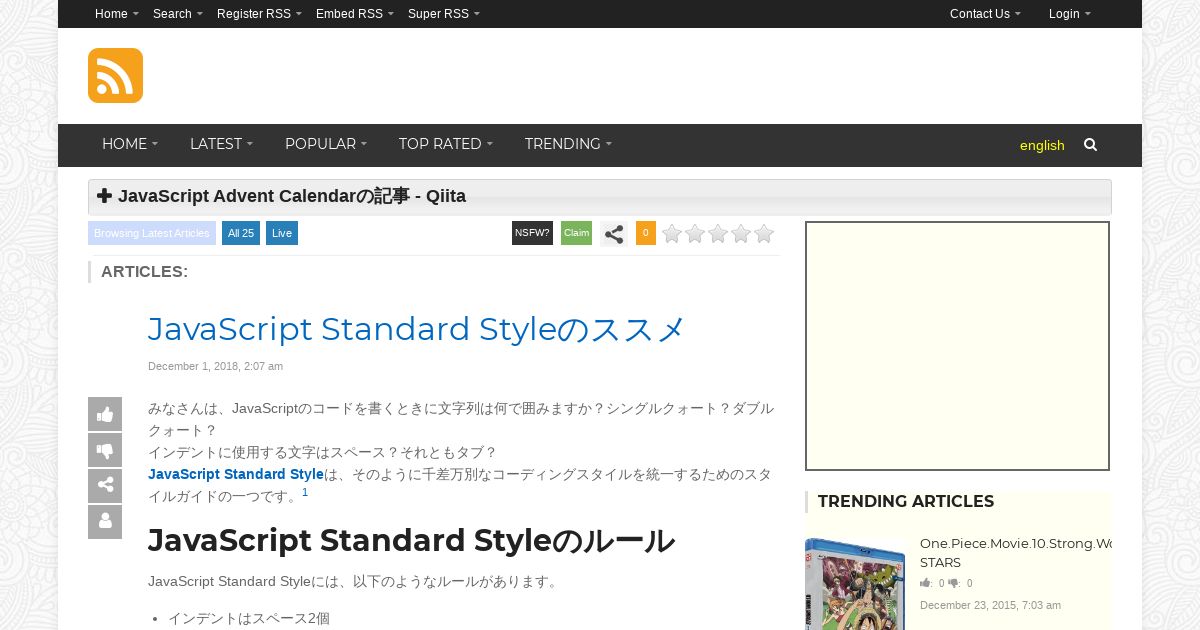Open the Search dropdown in top bar
Image resolution: width=1200 pixels, height=630 pixels.
(x=178, y=14)
